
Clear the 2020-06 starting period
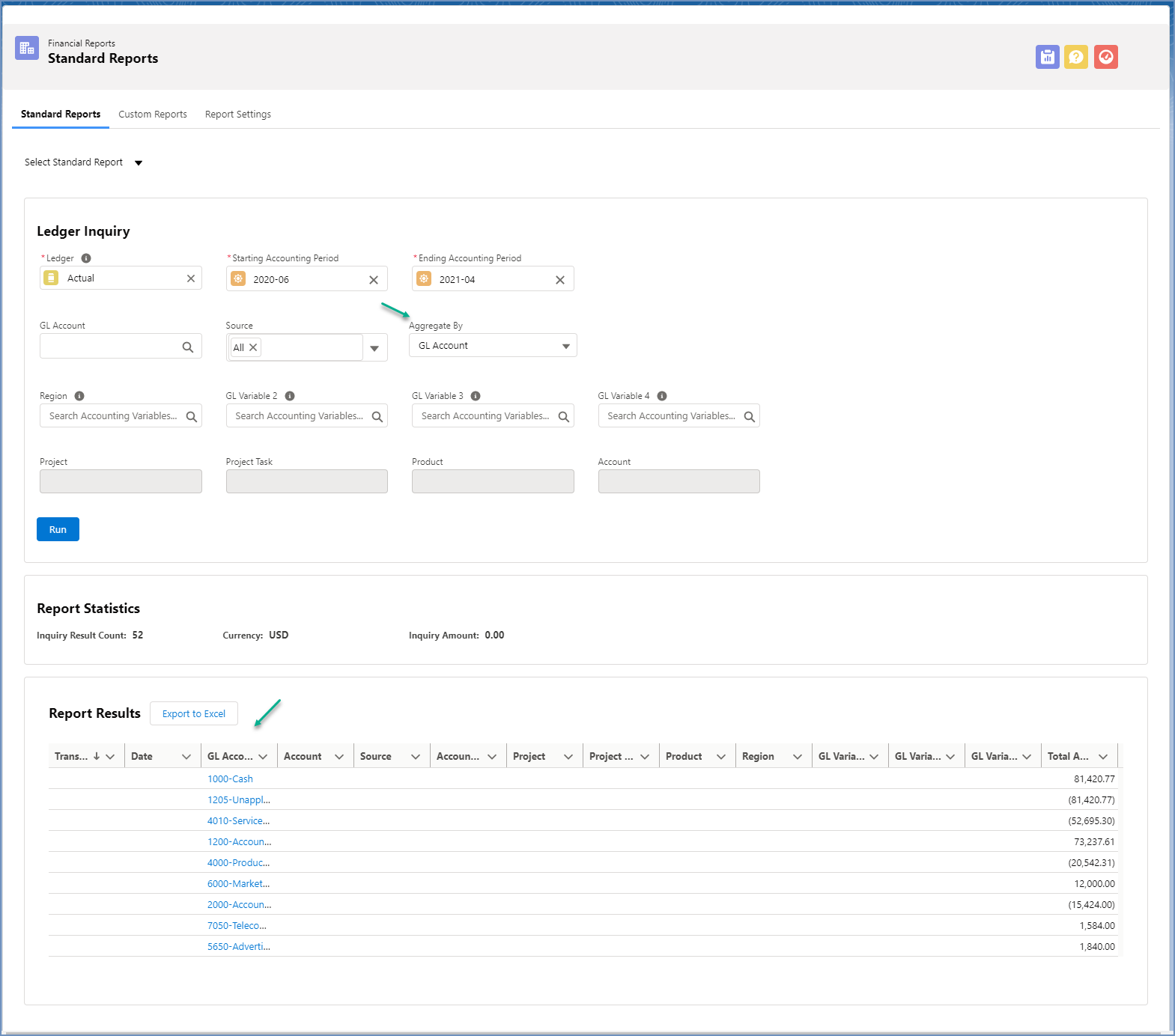click(x=374, y=280)
